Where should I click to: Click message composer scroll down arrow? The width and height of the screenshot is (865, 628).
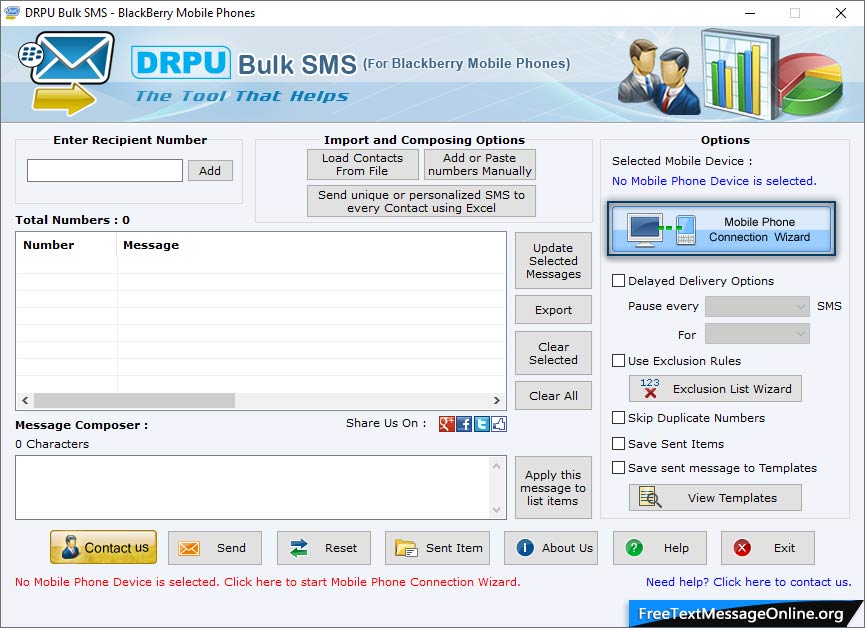pyautogui.click(x=496, y=509)
